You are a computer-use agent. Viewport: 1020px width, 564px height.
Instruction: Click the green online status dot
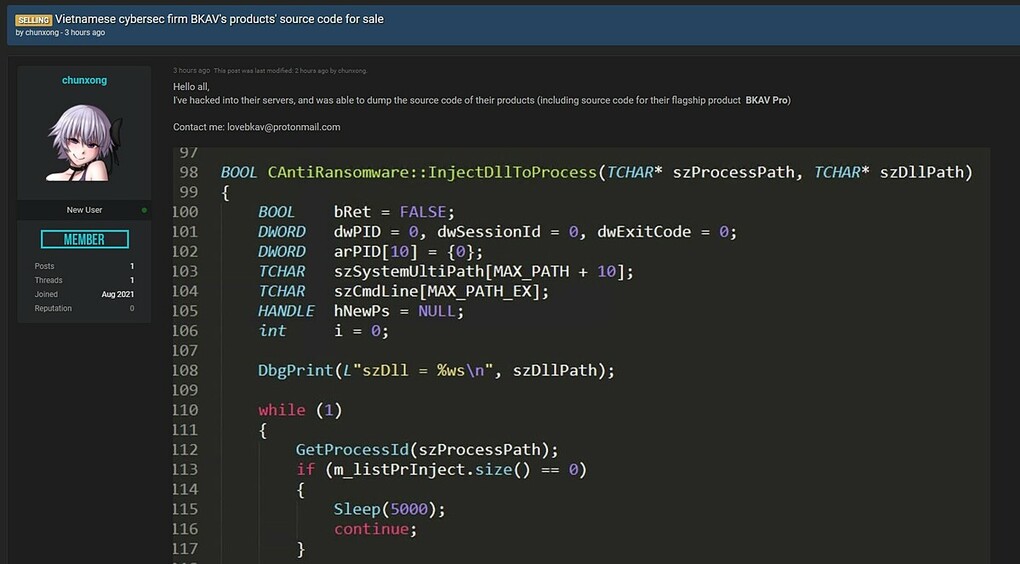point(144,210)
